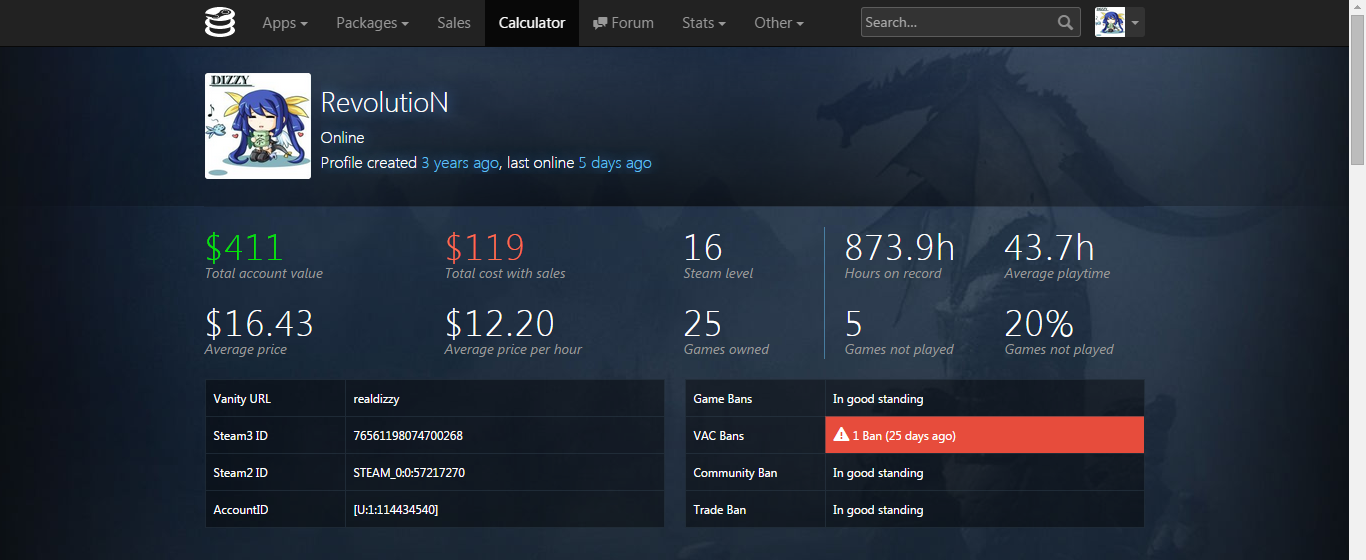
Task: Click the Steam level value 16
Action: [703, 247]
